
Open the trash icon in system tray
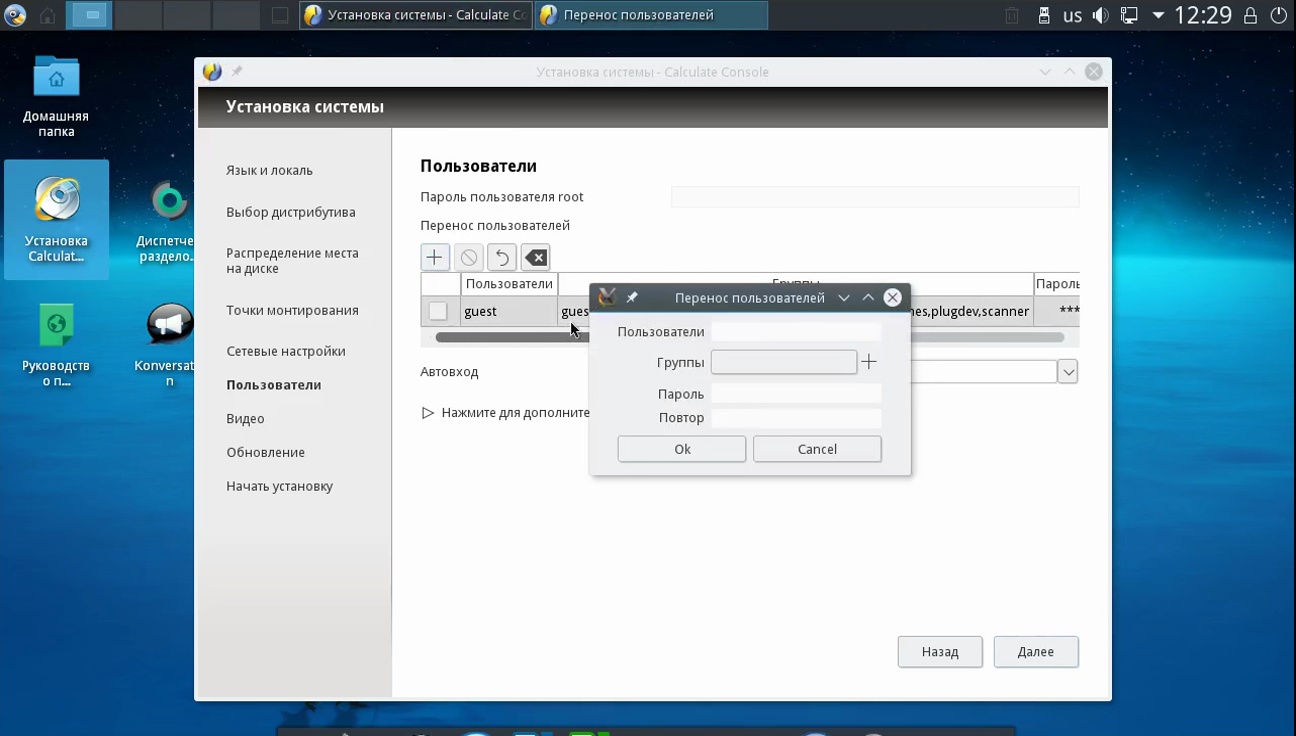click(x=1012, y=15)
